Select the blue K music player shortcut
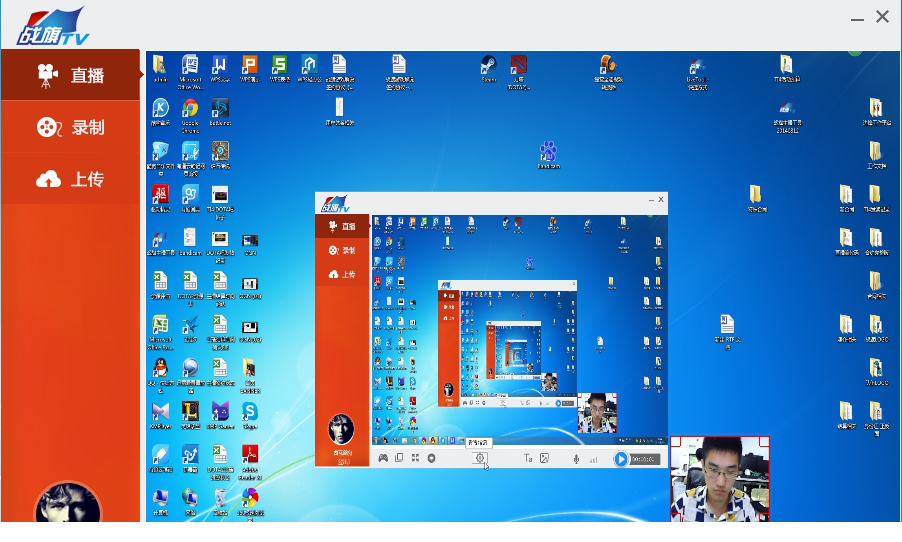This screenshot has width=902, height=542. click(160, 112)
